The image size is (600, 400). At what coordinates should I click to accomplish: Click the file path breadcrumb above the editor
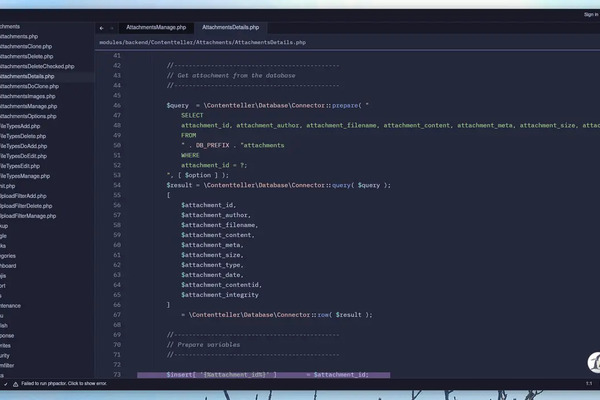[202, 43]
